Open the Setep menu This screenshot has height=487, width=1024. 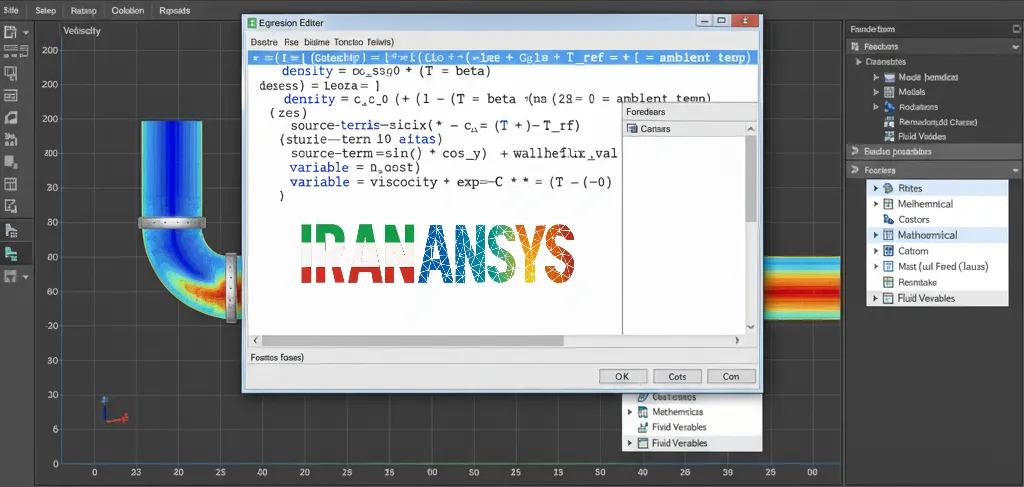coord(46,10)
